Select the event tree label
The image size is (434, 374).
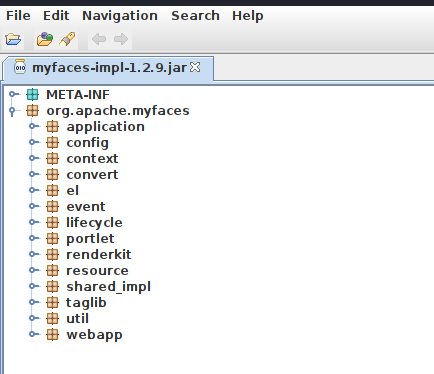[x=86, y=207]
